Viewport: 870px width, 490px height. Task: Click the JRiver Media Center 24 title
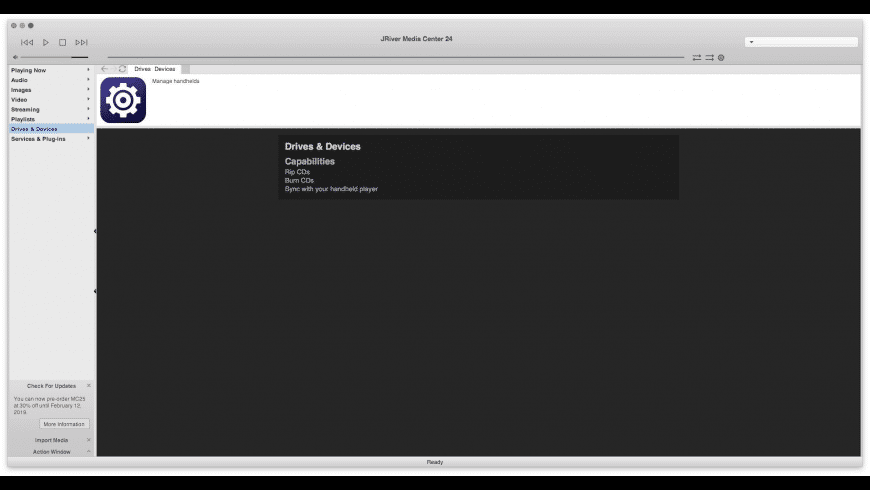click(x=416, y=39)
